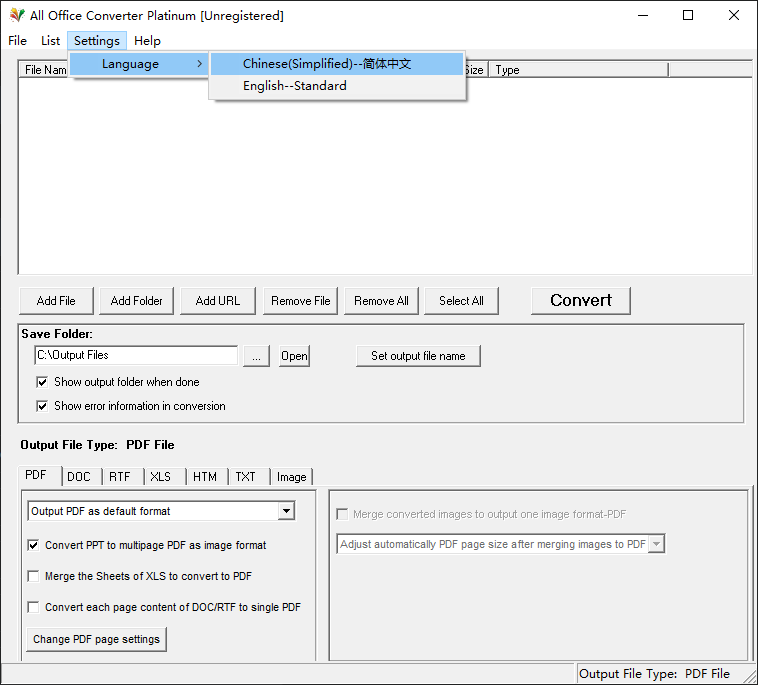758x685 pixels.
Task: Click the Settings menu
Action: (97, 41)
